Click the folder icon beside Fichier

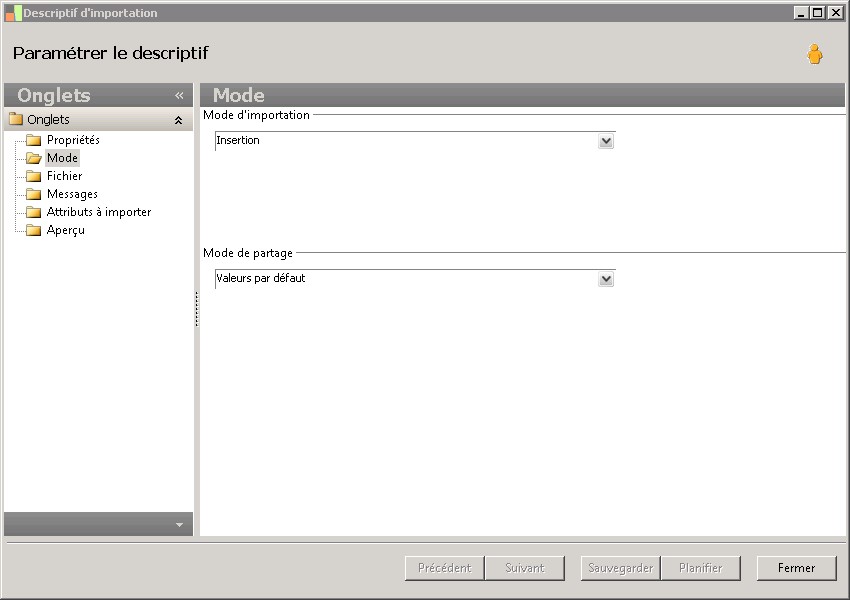point(34,176)
